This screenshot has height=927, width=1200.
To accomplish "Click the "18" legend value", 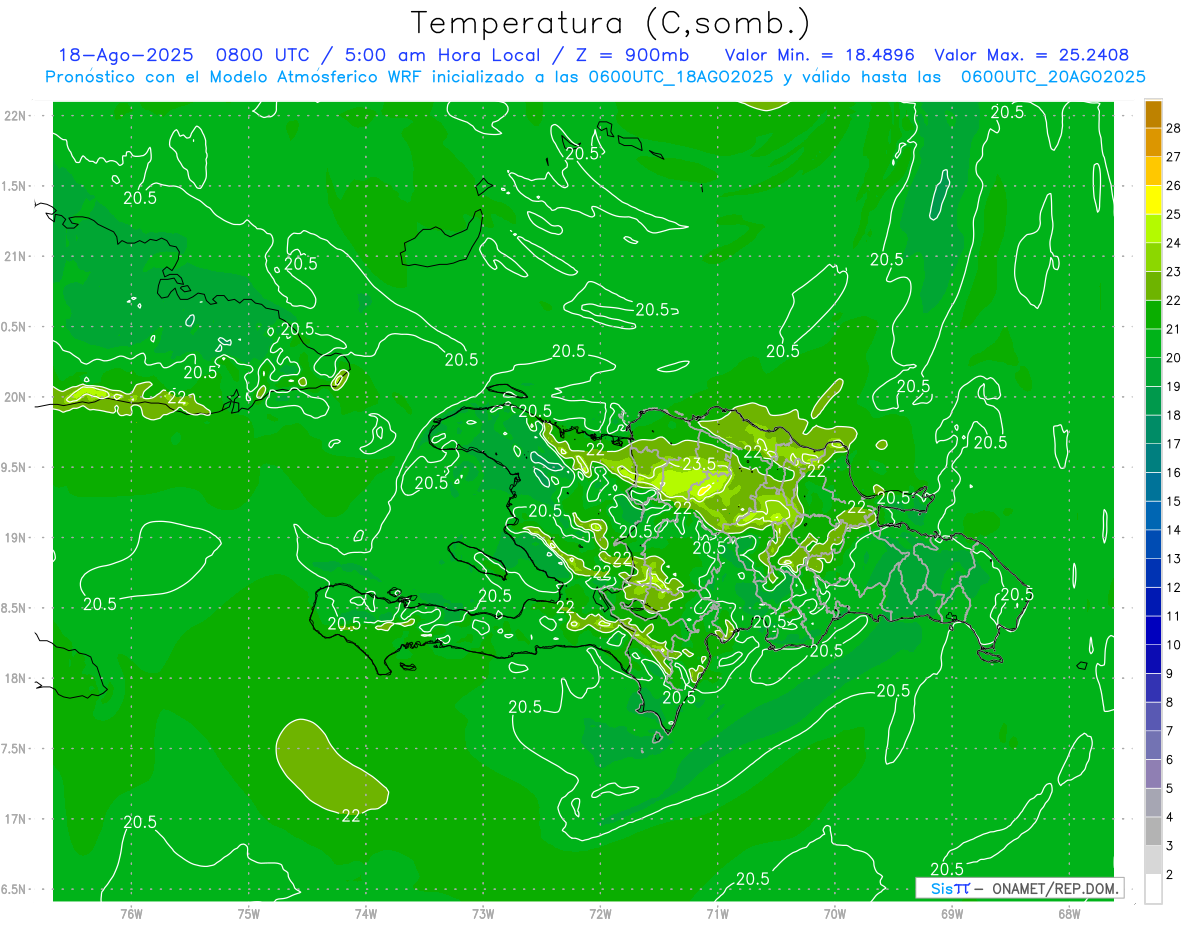I will pyautogui.click(x=1175, y=415).
